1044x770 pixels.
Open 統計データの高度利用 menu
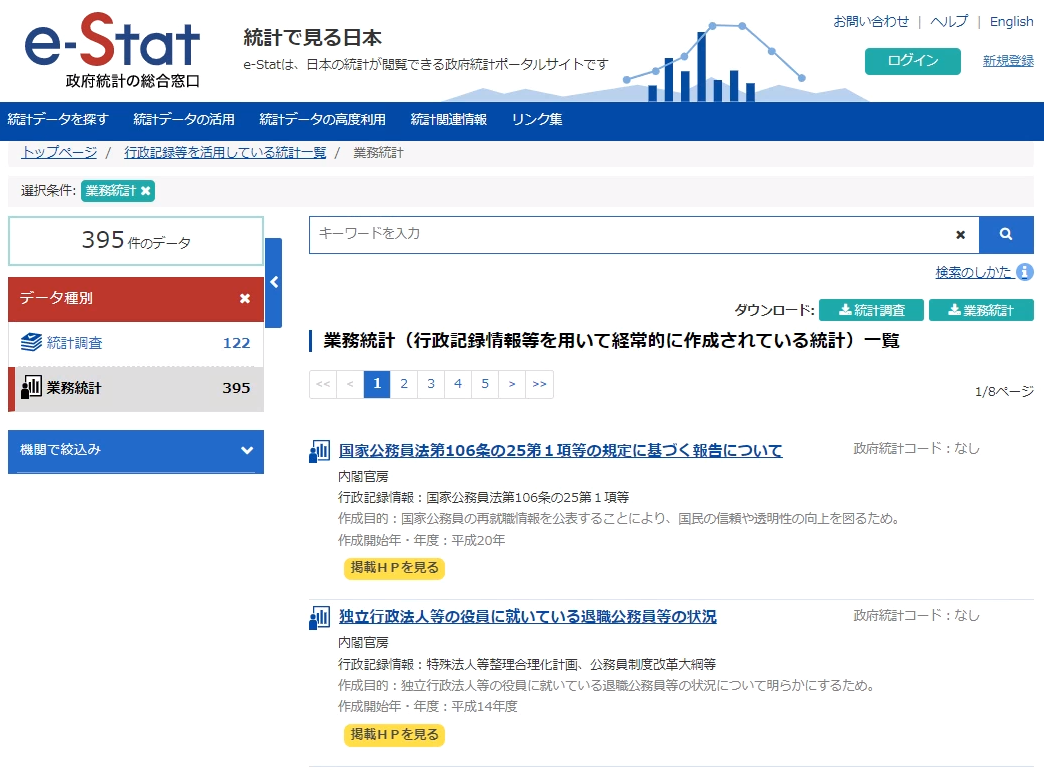point(322,120)
